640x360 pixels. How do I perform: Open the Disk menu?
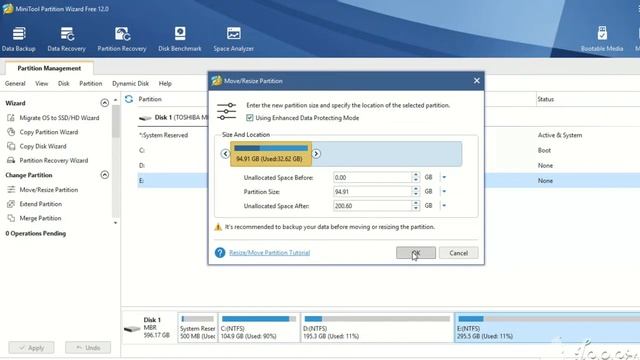63,83
